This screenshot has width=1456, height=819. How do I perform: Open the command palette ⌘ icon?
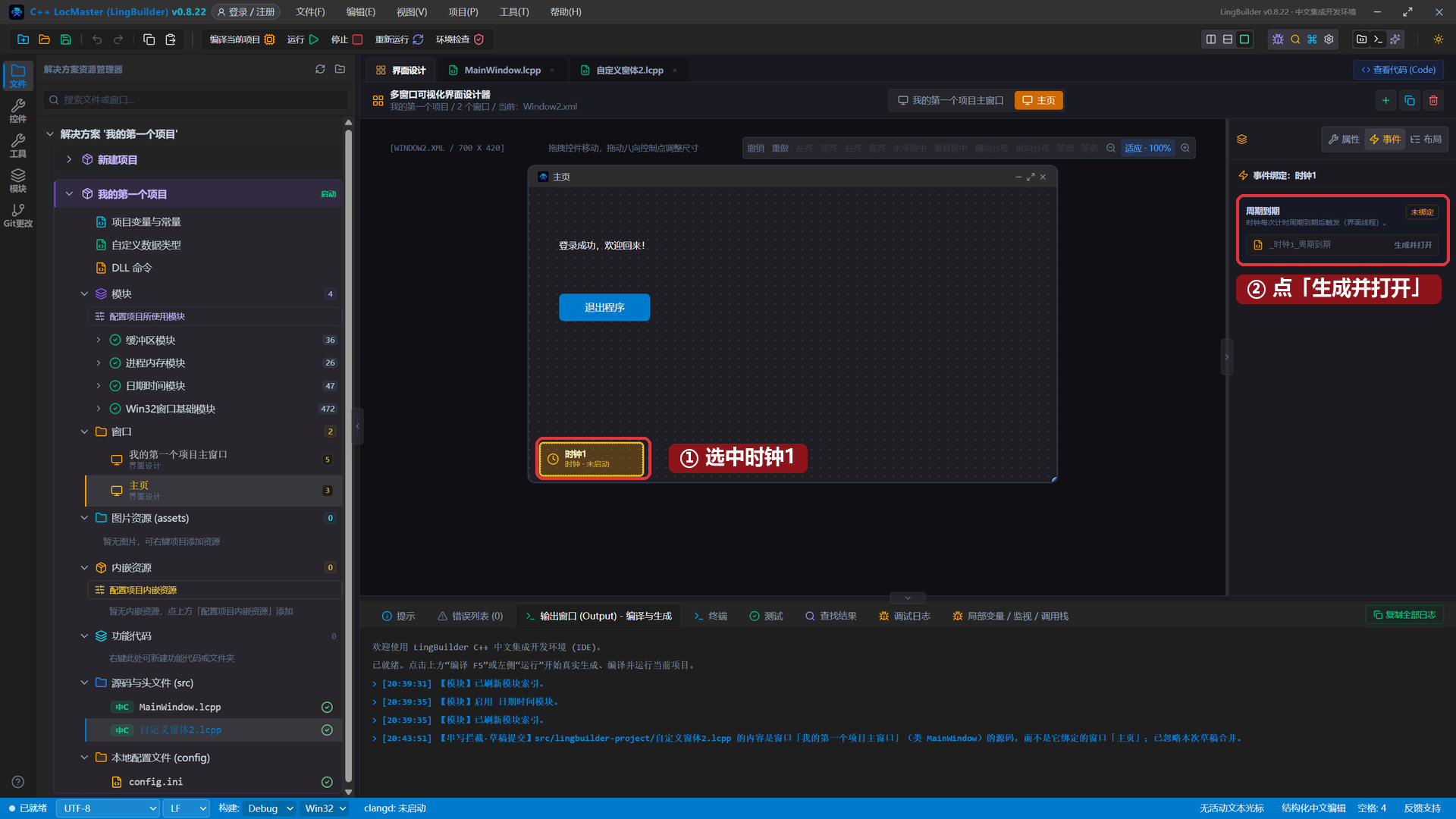point(1312,39)
